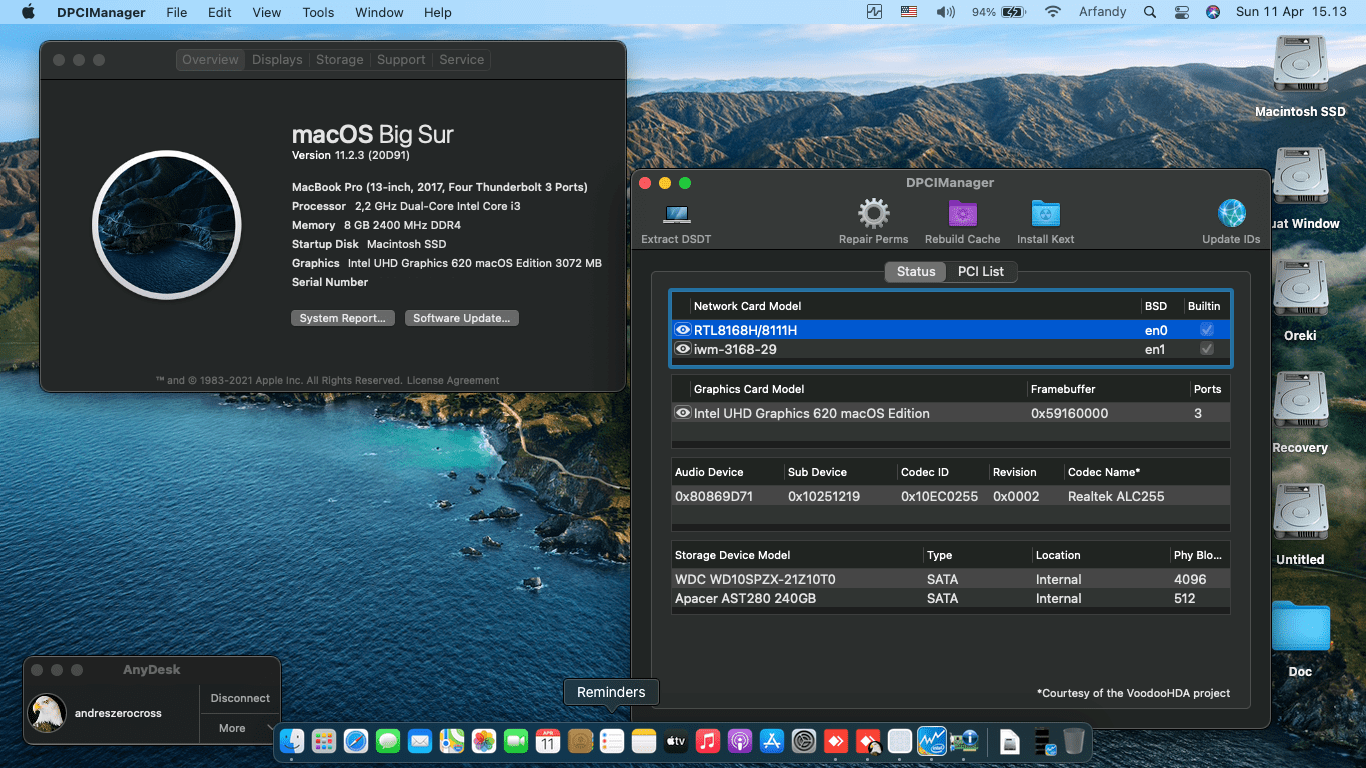Click the System Report button
Viewport: 1366px width, 768px height.
342,318
